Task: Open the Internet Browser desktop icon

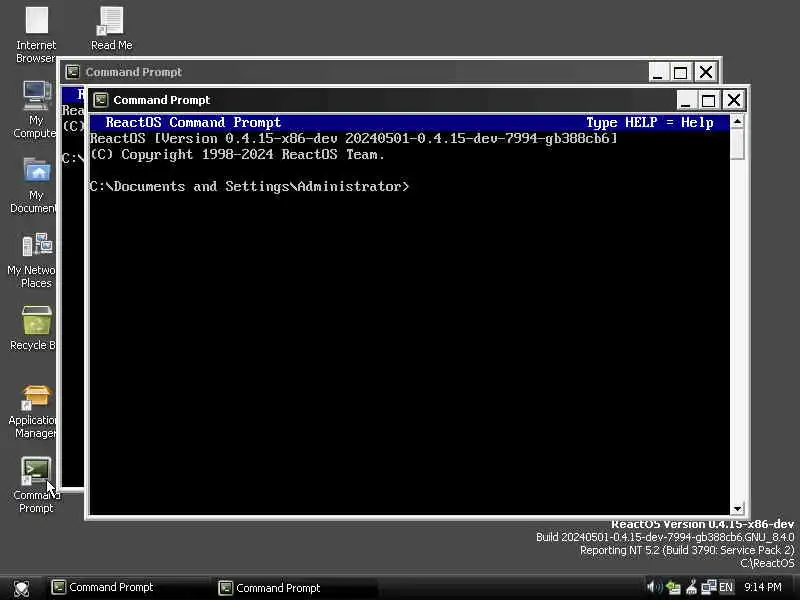Action: [x=36, y=20]
